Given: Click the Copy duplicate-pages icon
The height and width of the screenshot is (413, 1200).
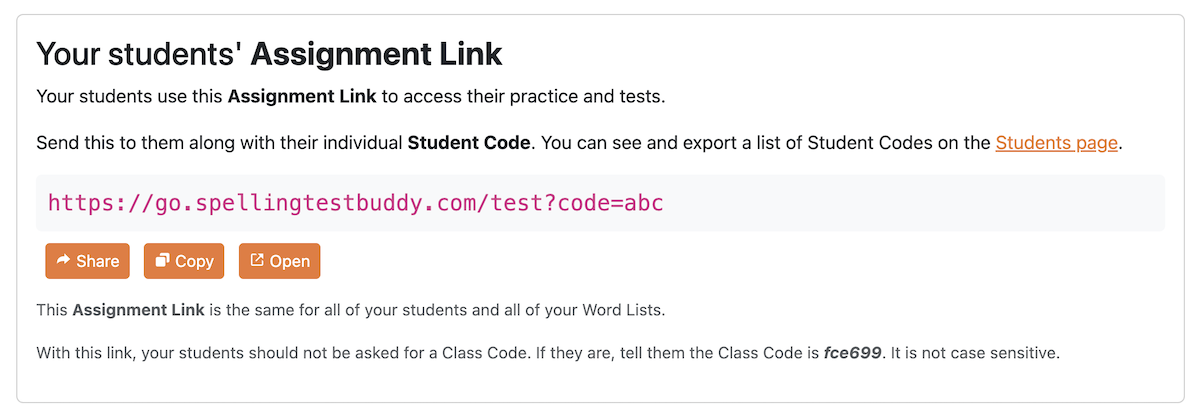Looking at the screenshot, I should pyautogui.click(x=161, y=261).
